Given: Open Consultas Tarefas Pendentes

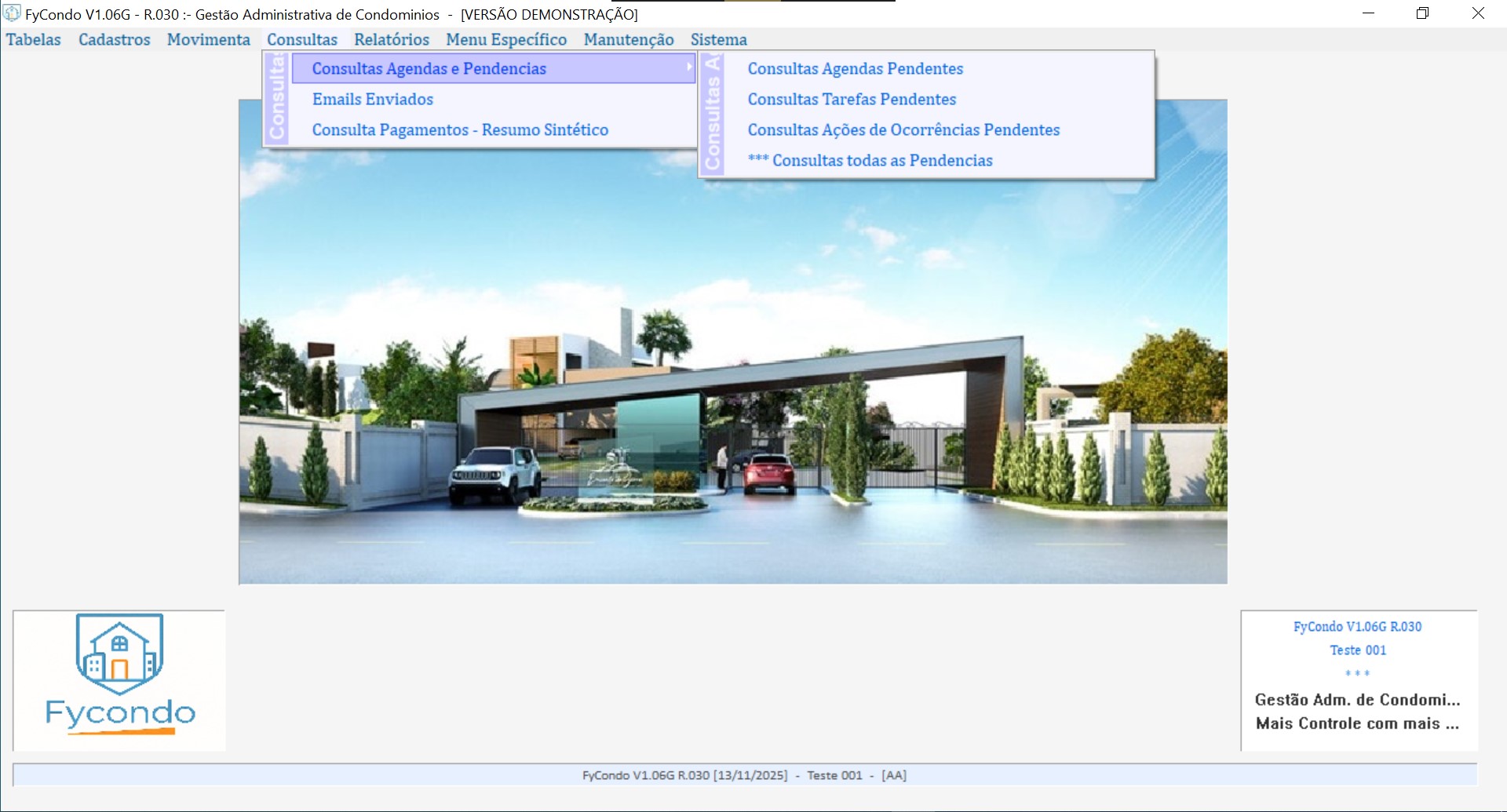Looking at the screenshot, I should 852,99.
